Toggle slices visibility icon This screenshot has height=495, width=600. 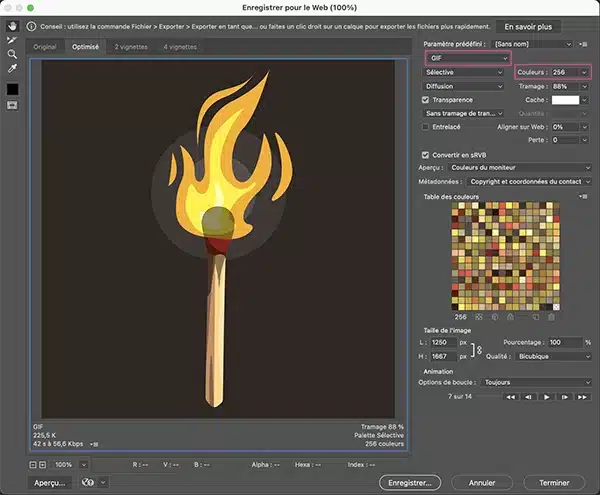(12, 105)
